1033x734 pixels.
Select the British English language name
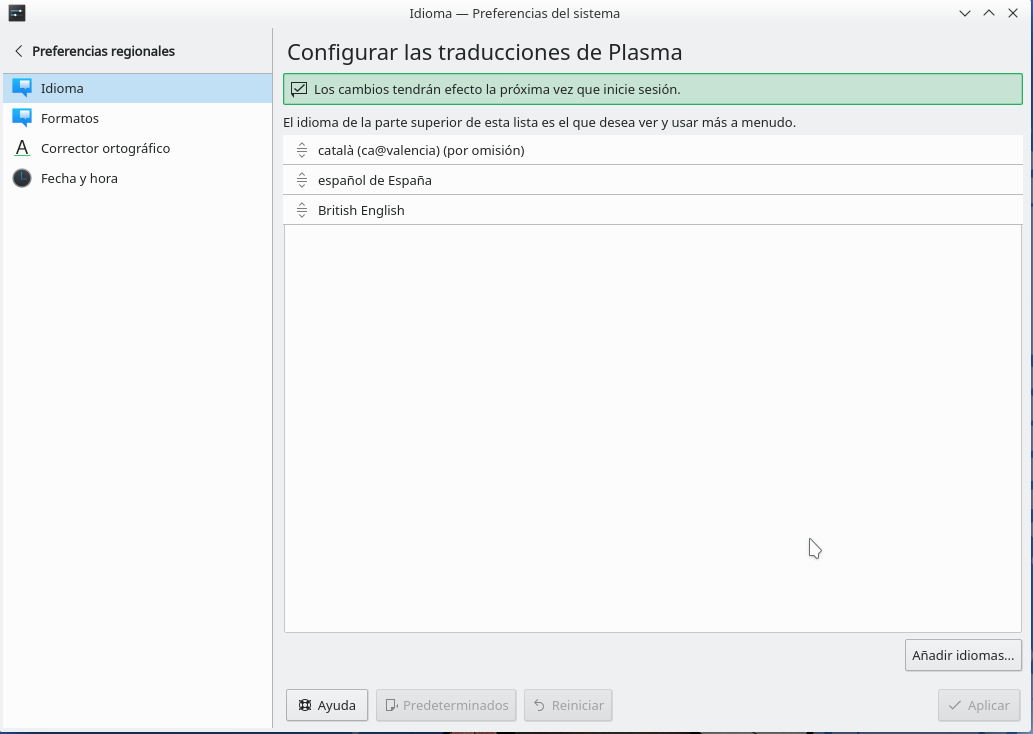coord(361,210)
